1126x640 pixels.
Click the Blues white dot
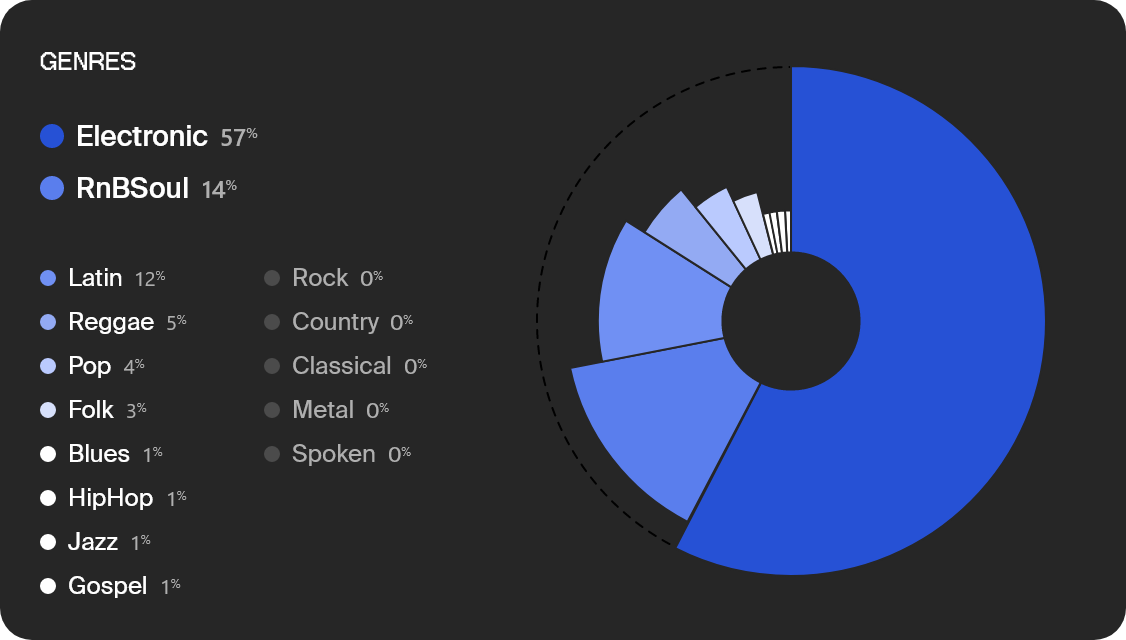click(48, 454)
